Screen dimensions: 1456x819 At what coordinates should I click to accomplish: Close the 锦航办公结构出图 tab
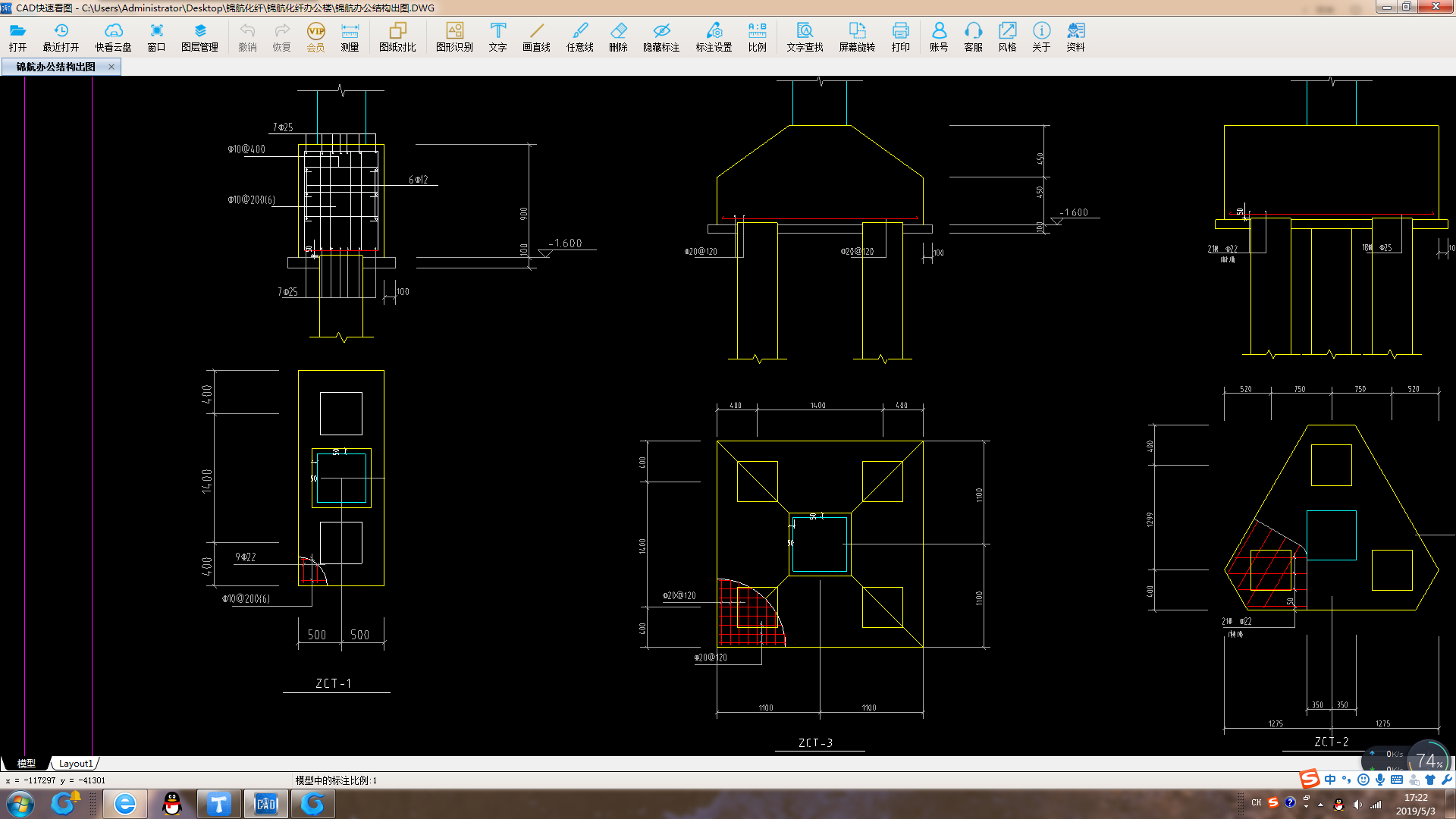click(x=111, y=67)
